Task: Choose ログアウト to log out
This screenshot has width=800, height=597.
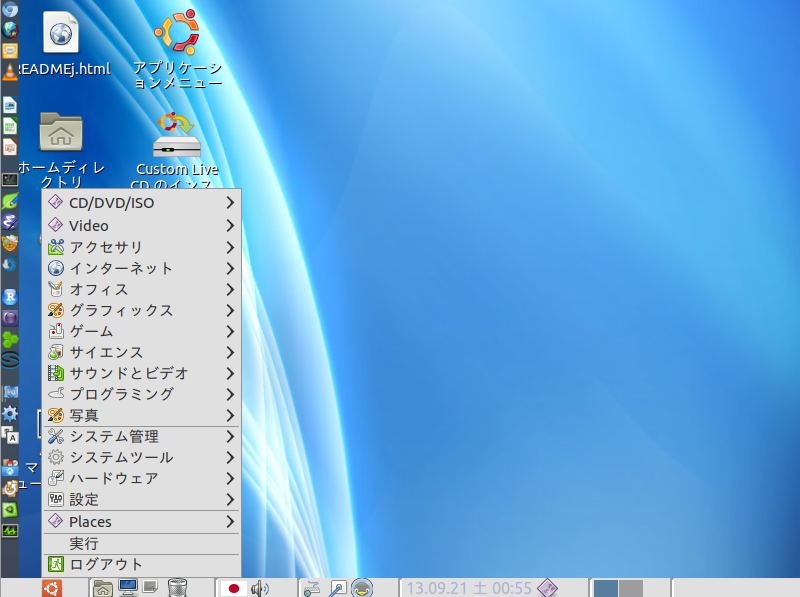Action: point(141,564)
